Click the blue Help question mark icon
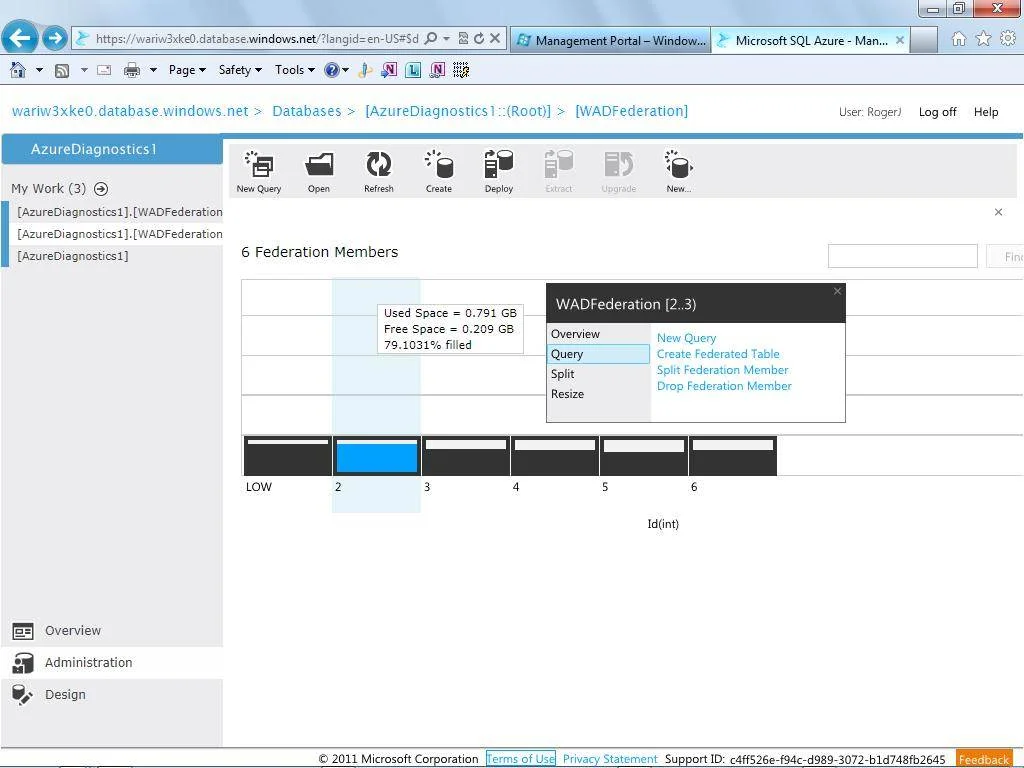This screenshot has height=768, width=1024. [332, 70]
